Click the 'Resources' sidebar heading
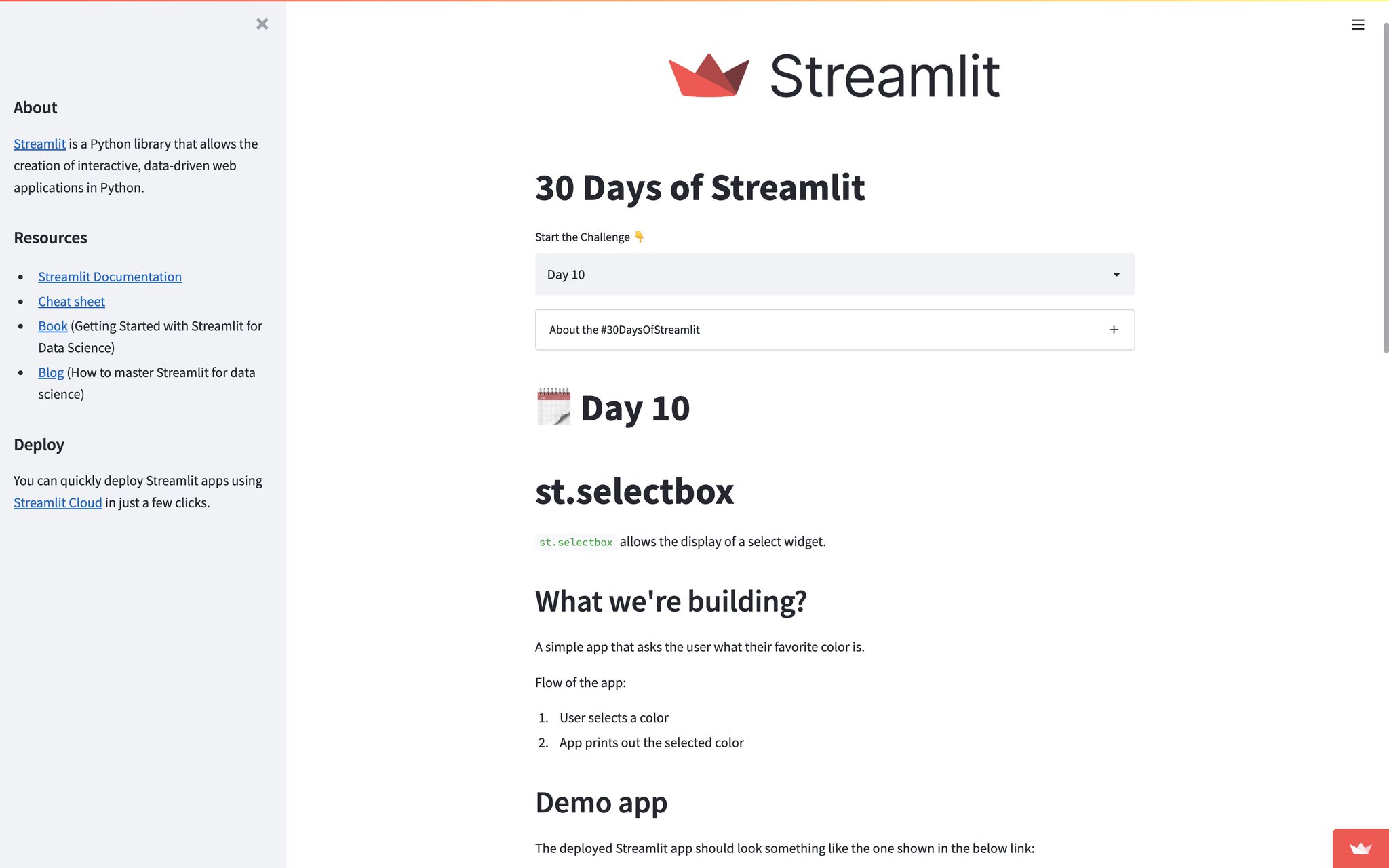Screen dimensions: 1389x868 50,238
